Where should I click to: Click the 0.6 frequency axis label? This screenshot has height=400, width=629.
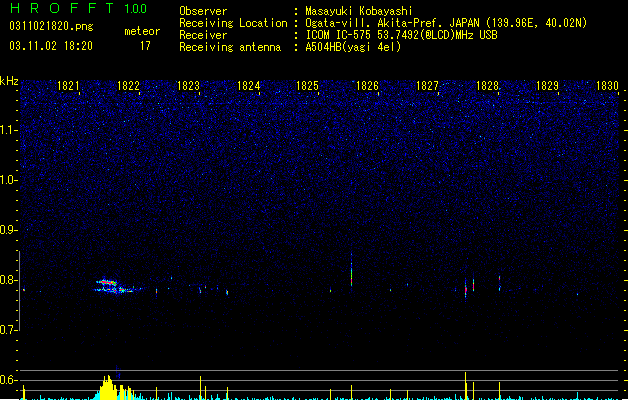click(8, 380)
